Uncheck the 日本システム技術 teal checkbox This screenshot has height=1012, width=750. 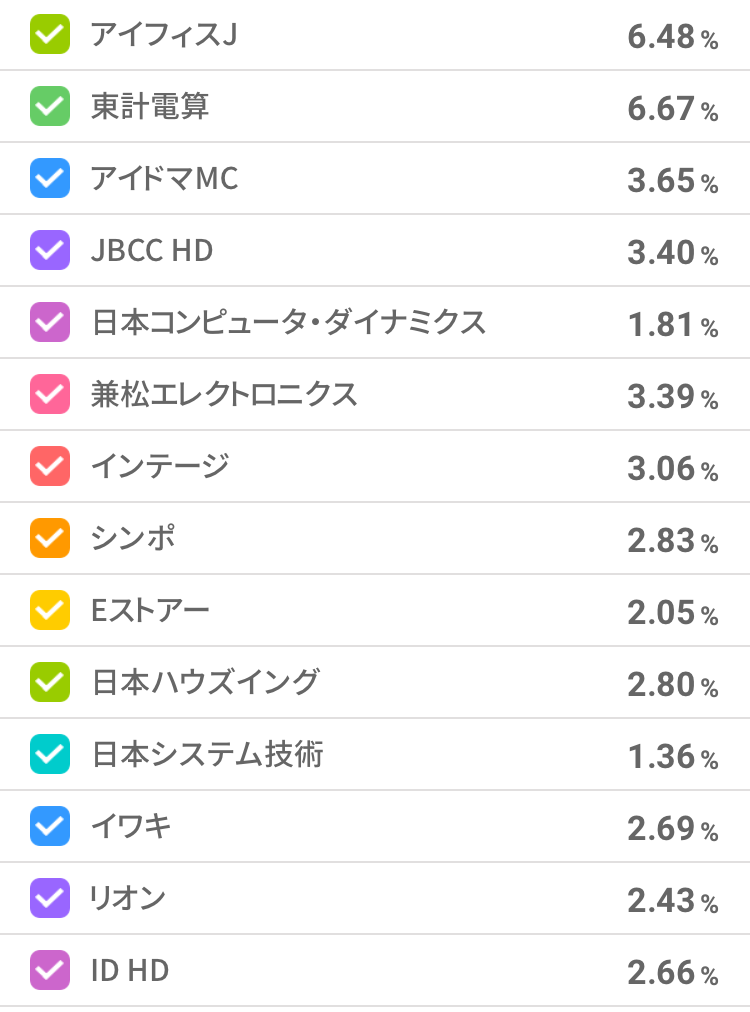[x=50, y=754]
